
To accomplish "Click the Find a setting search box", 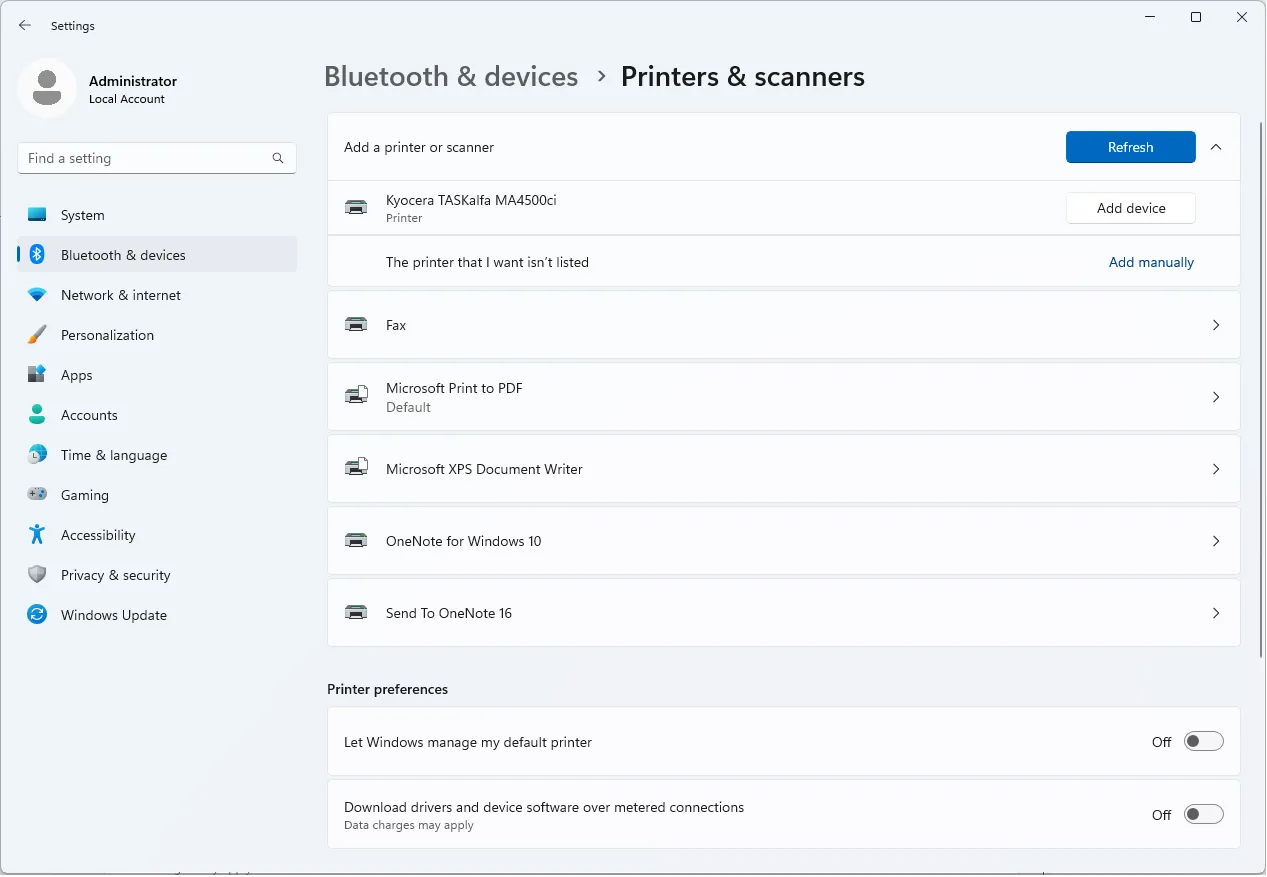I will [x=145, y=158].
